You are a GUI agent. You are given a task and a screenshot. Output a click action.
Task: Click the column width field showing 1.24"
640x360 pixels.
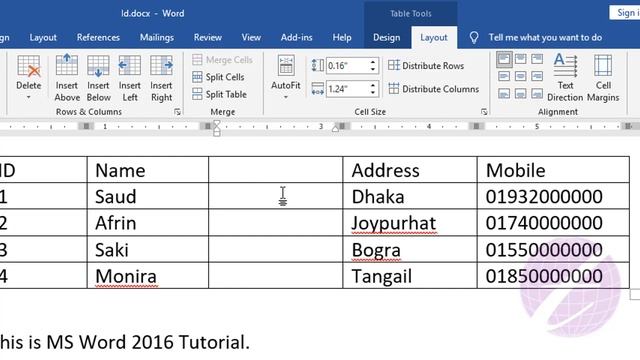click(347, 89)
